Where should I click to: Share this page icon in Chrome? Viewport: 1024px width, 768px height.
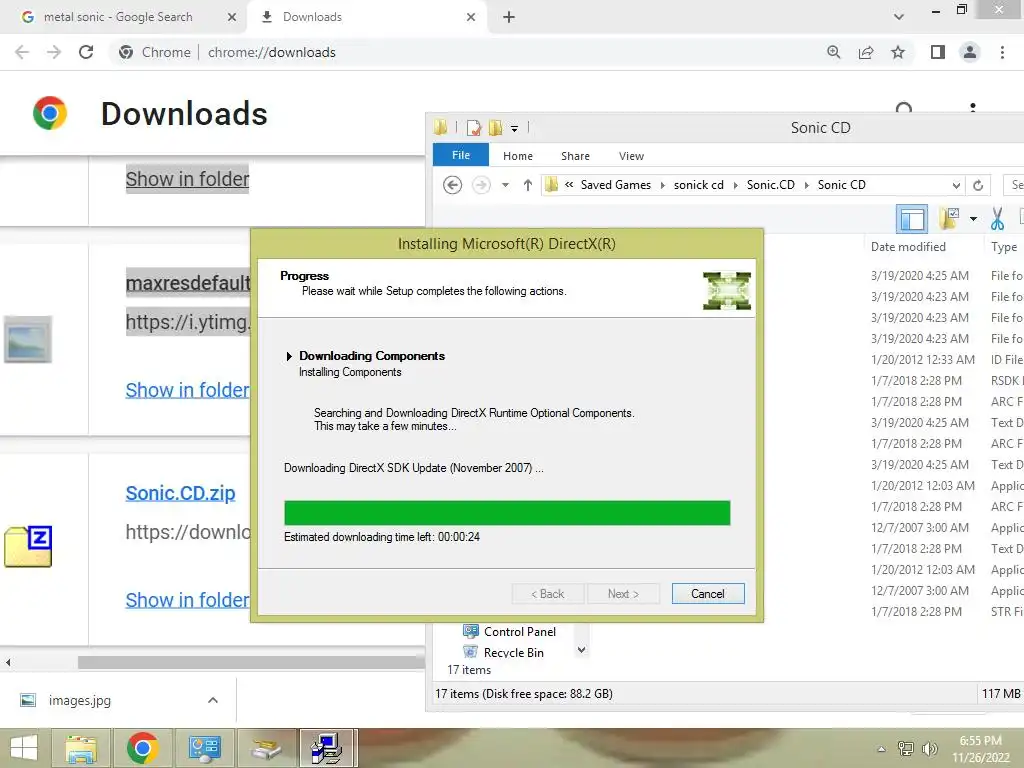pos(866,52)
